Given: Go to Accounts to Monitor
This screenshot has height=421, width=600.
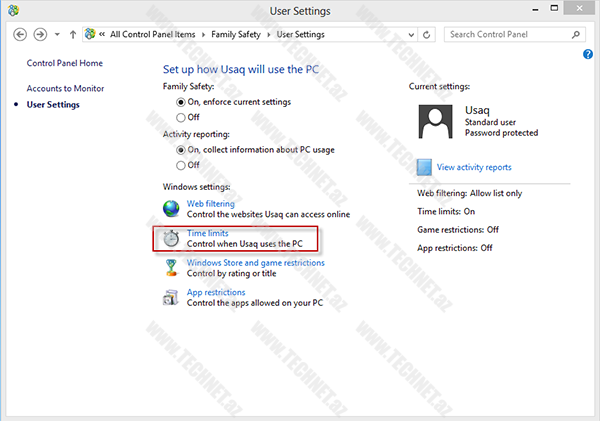Looking at the screenshot, I should pyautogui.click(x=65, y=88).
